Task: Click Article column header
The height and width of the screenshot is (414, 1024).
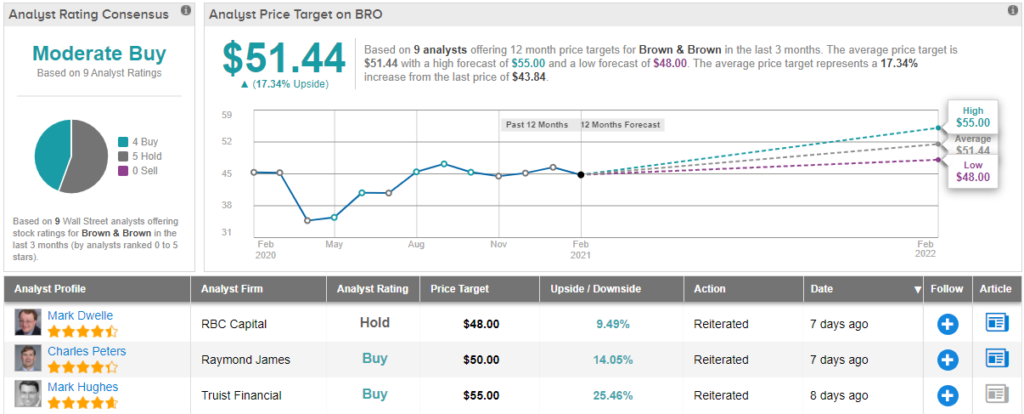Action: click(x=997, y=289)
